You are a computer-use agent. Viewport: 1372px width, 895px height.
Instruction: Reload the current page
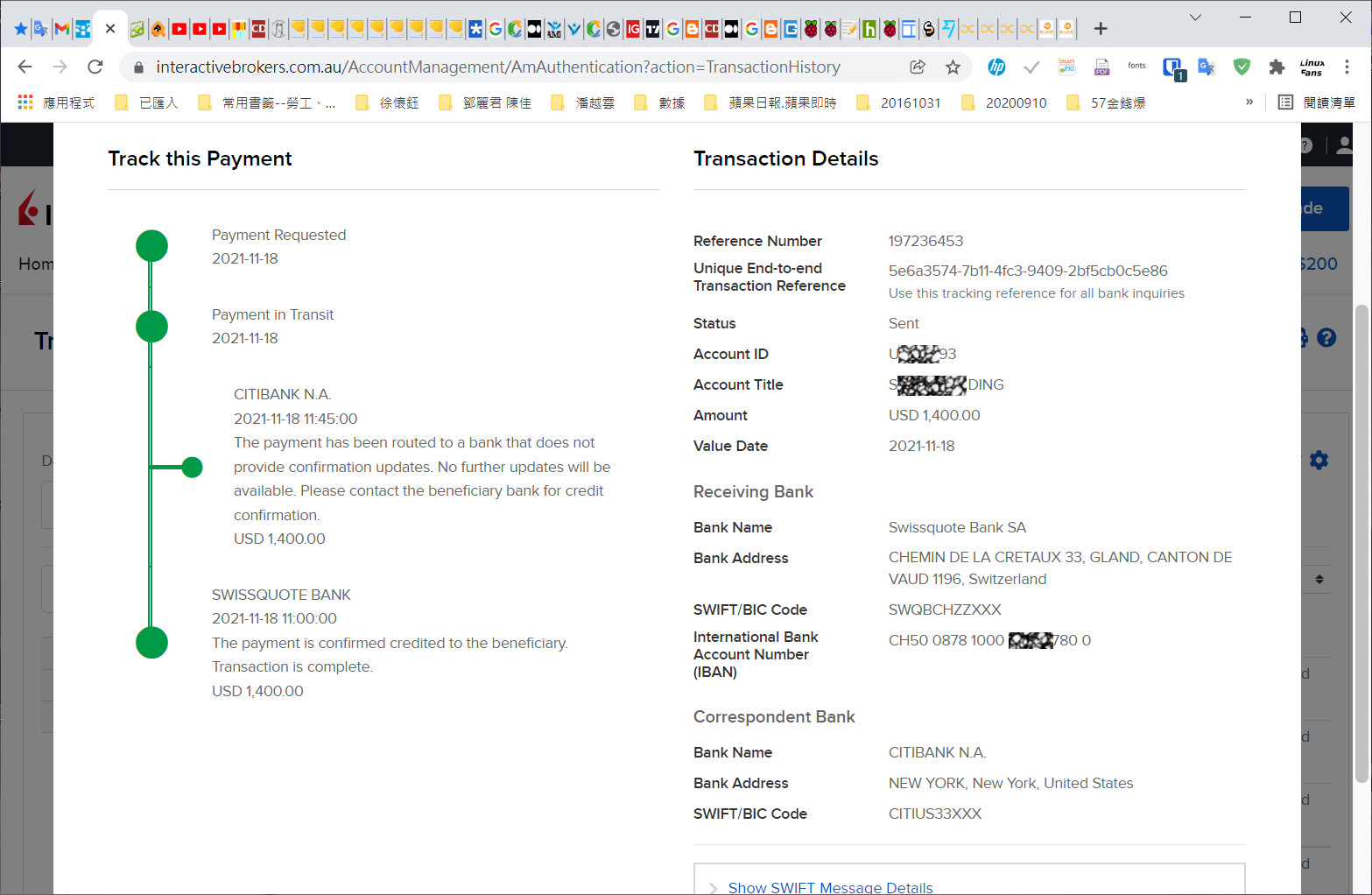click(x=95, y=67)
